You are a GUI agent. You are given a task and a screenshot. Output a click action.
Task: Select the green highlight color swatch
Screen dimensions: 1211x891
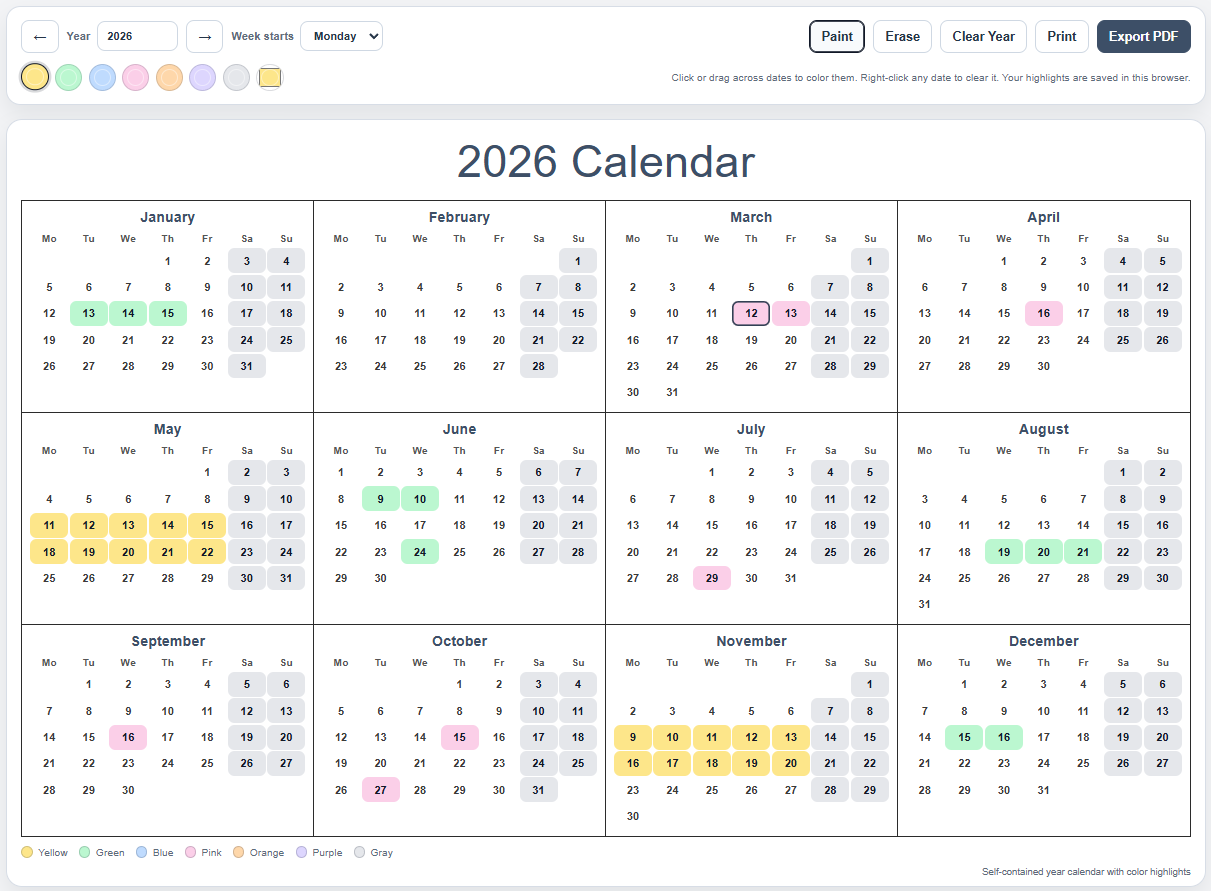pos(68,77)
